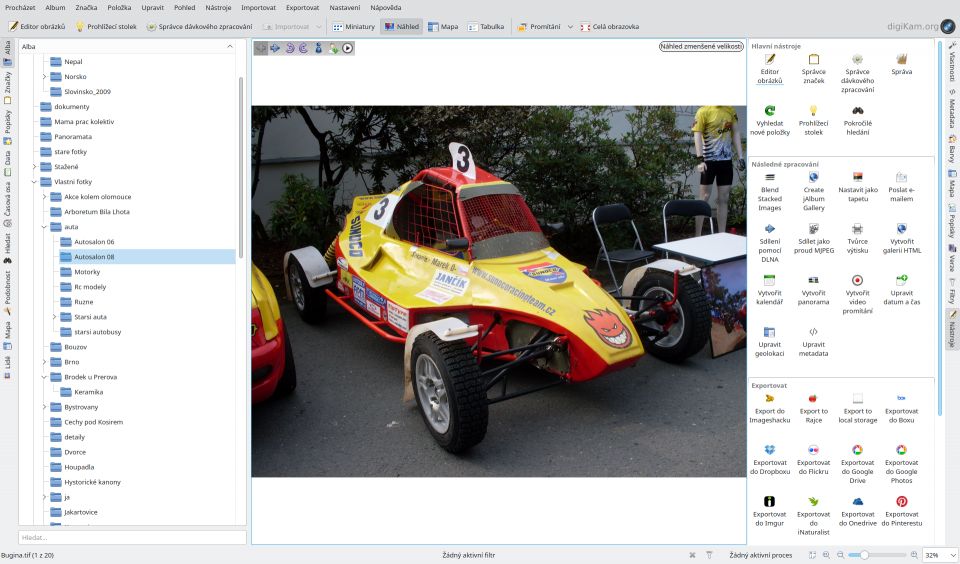
Task: Open the Promítání dropdown arrow
Action: pos(570,26)
